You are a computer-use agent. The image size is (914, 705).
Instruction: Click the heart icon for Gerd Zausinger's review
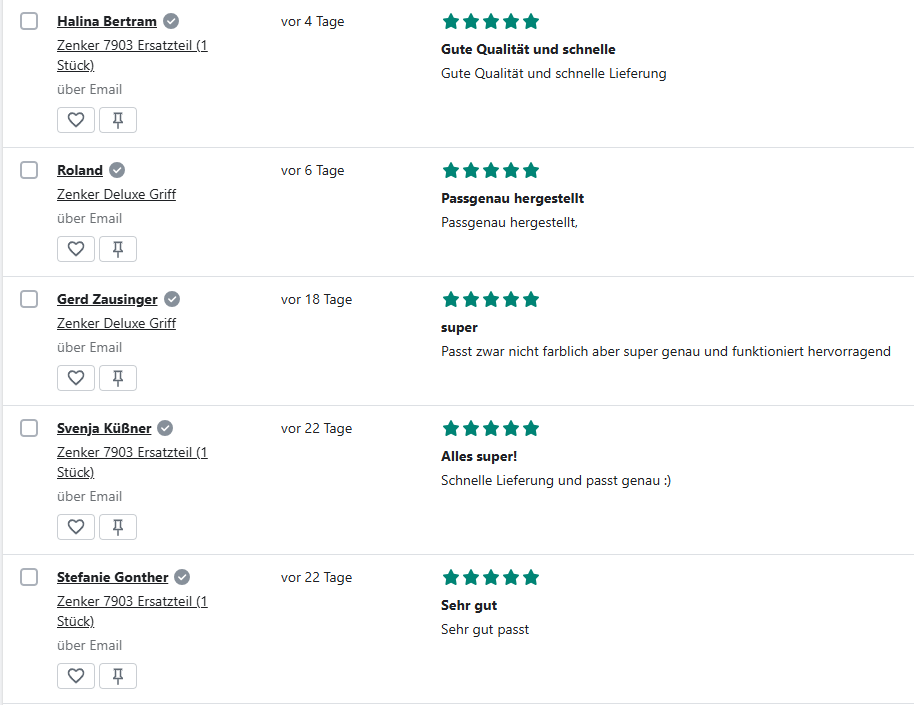point(76,378)
